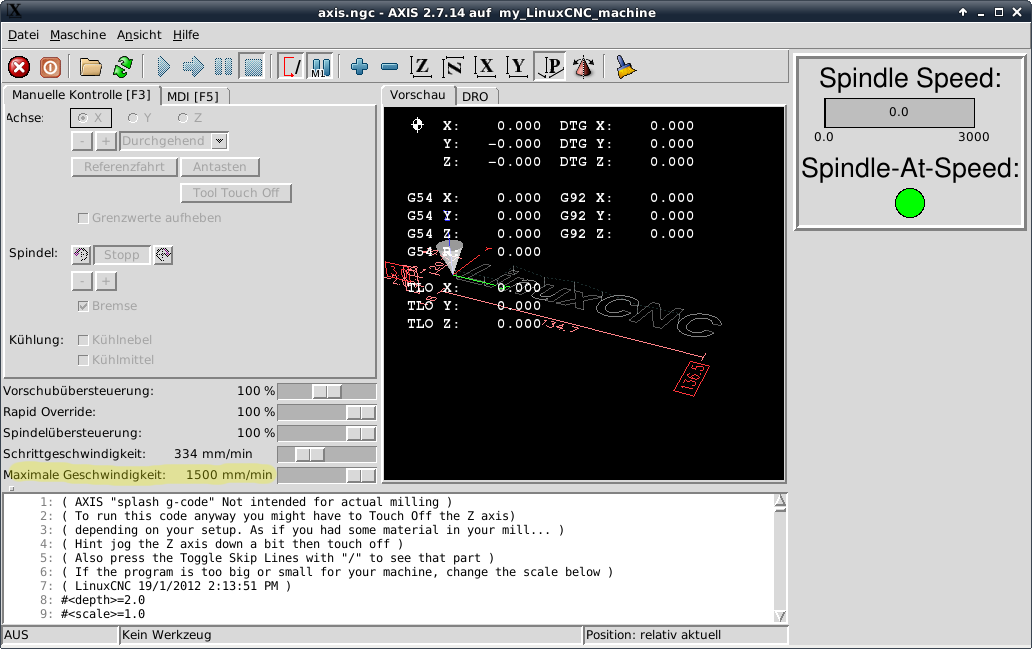1032x649 pixels.
Task: Start spindle counterclockwise icon
Action: (x=81, y=255)
